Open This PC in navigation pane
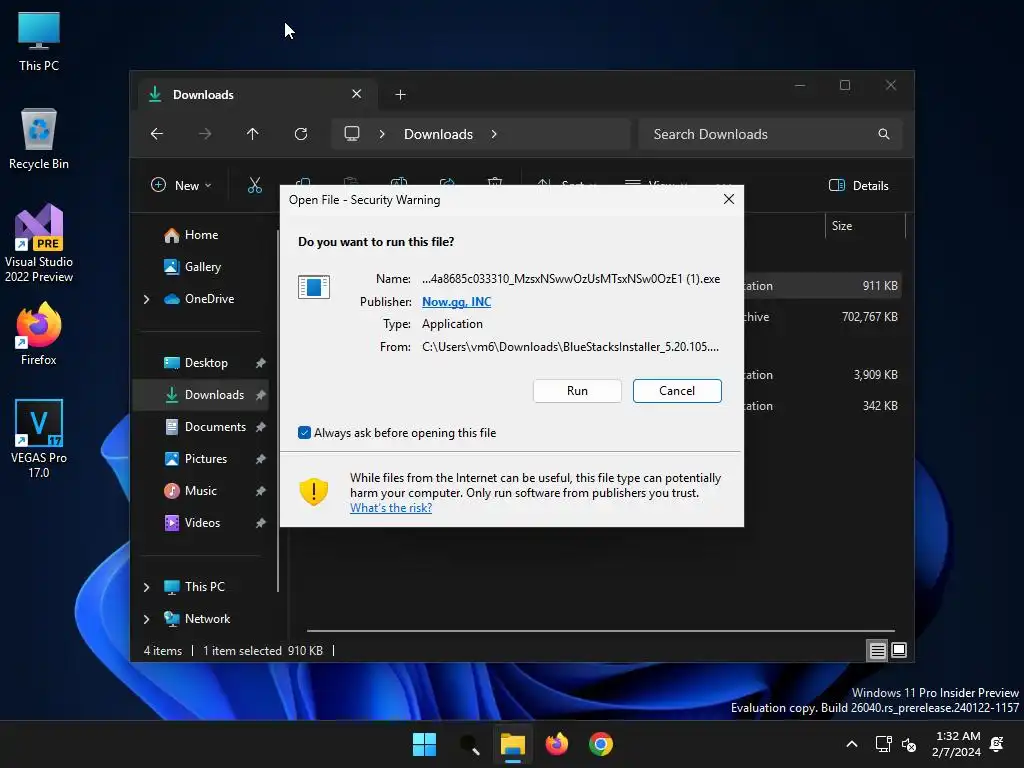1024x768 pixels. pyautogui.click(x=204, y=586)
